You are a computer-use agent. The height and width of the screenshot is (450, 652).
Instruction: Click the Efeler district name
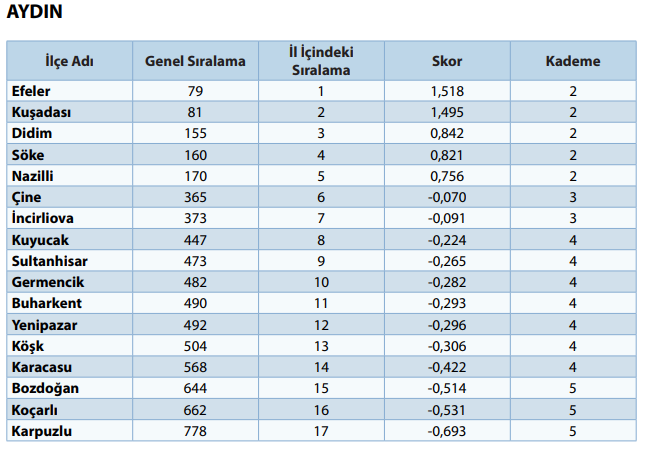(x=31, y=91)
